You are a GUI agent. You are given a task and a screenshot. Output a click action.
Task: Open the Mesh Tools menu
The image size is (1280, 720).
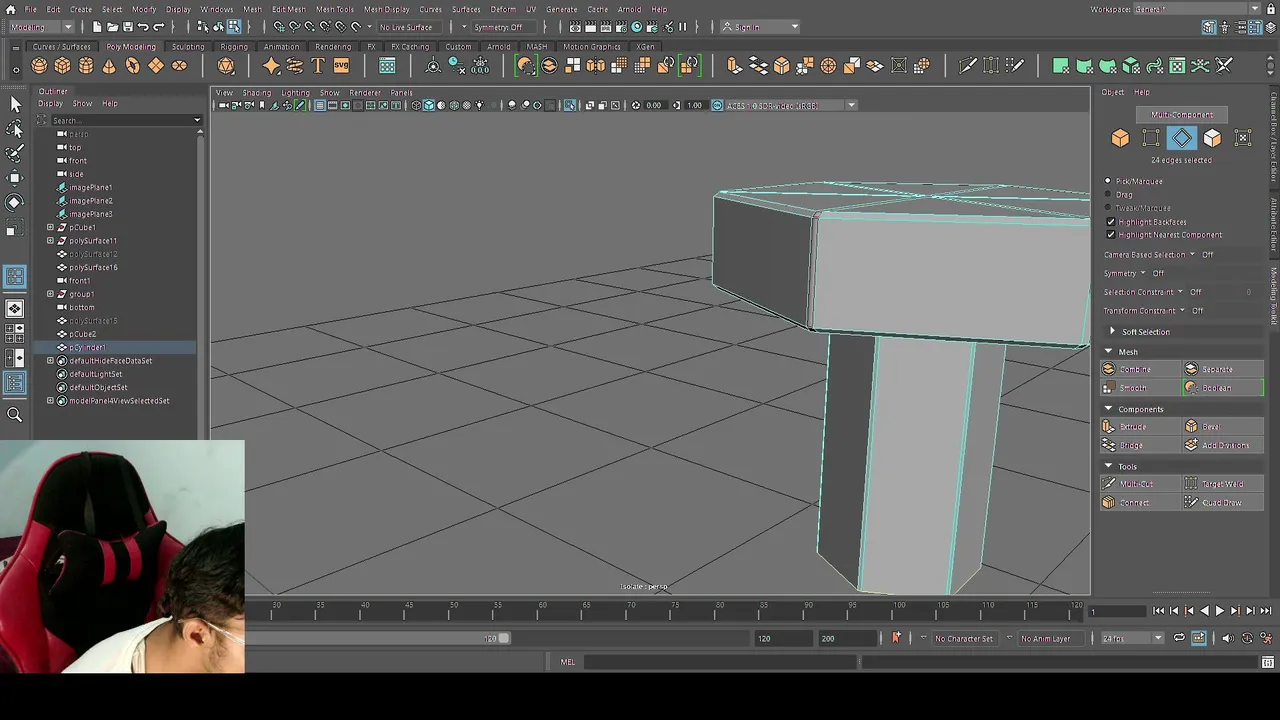(334, 9)
